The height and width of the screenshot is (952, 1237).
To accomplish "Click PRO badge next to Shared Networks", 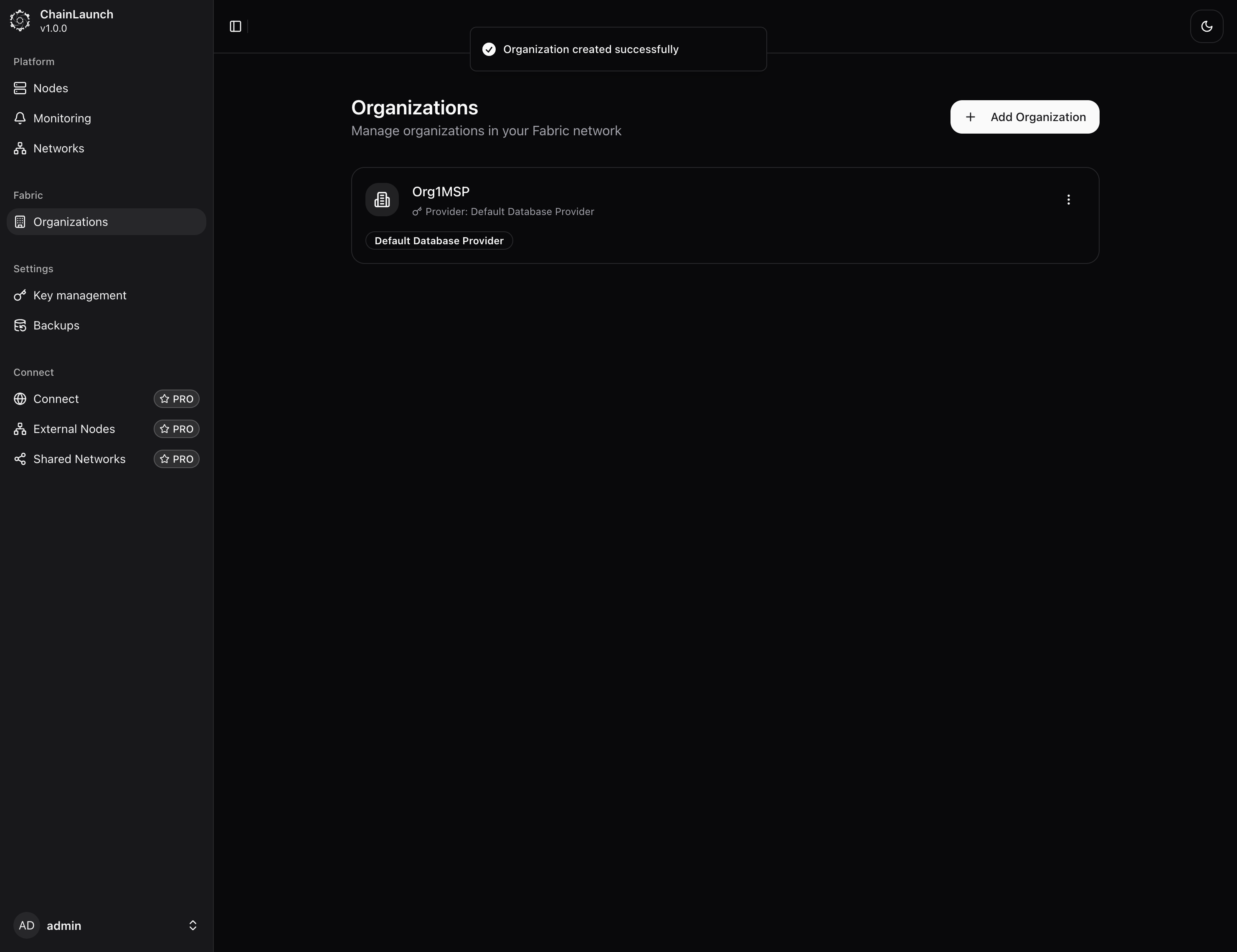I will [176, 459].
